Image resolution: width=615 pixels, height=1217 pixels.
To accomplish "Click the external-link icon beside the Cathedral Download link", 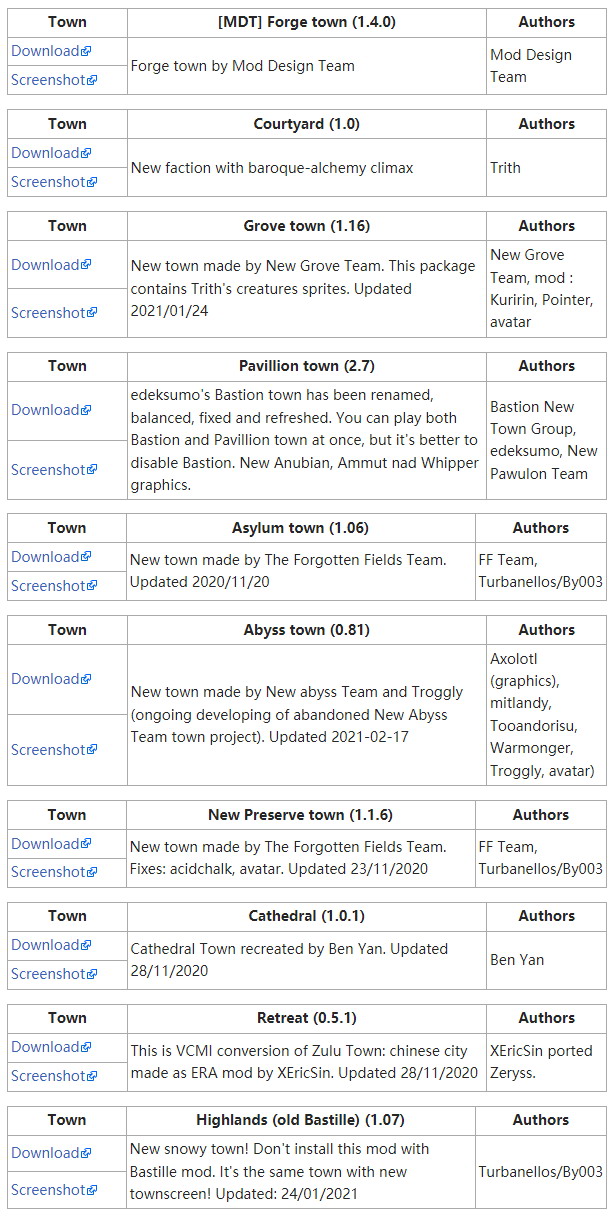I will click(87, 946).
